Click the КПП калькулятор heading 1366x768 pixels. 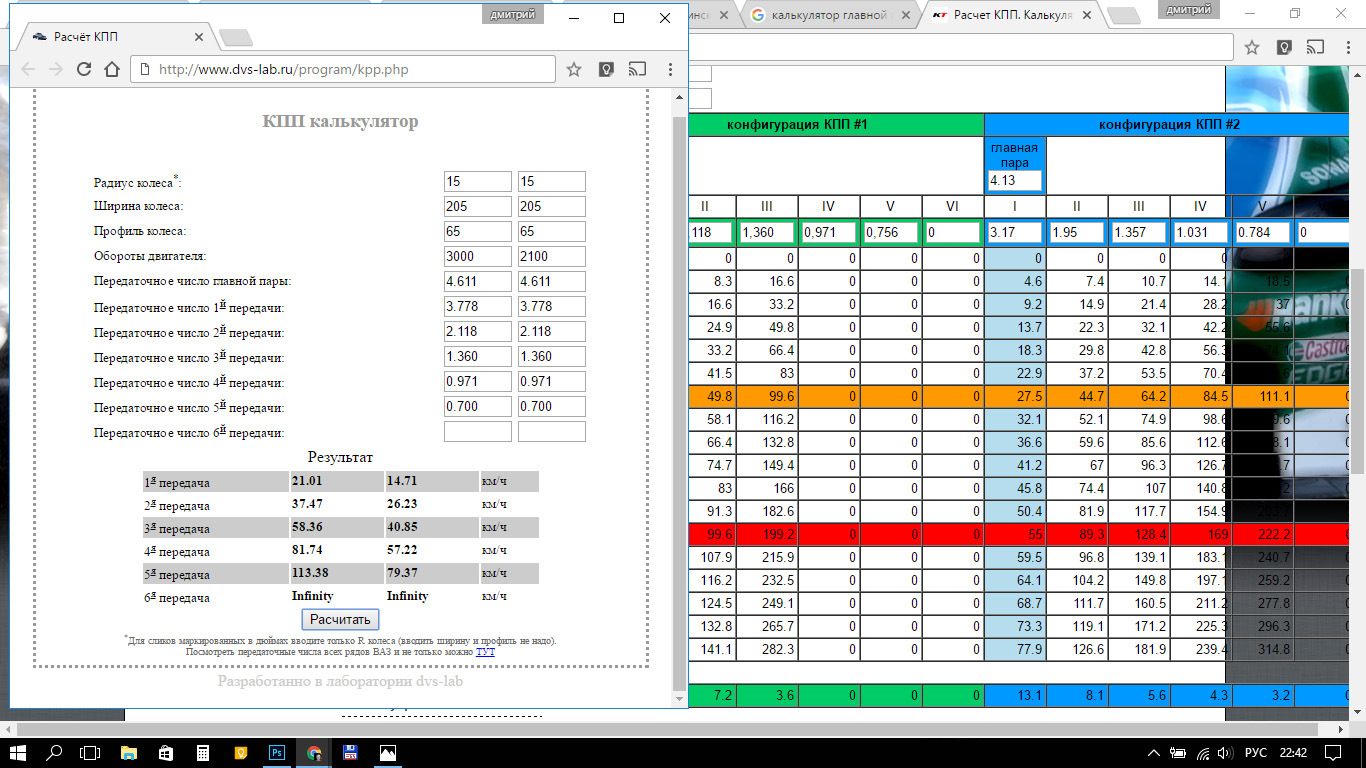(340, 122)
